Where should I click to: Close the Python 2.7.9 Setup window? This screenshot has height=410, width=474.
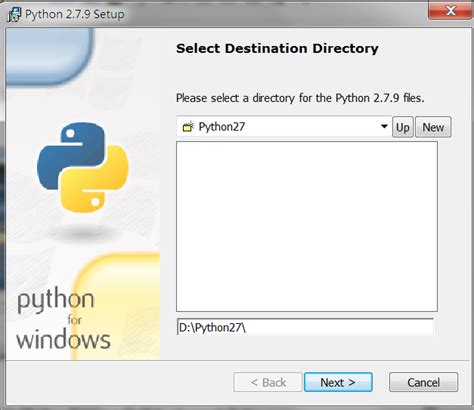tap(451, 10)
